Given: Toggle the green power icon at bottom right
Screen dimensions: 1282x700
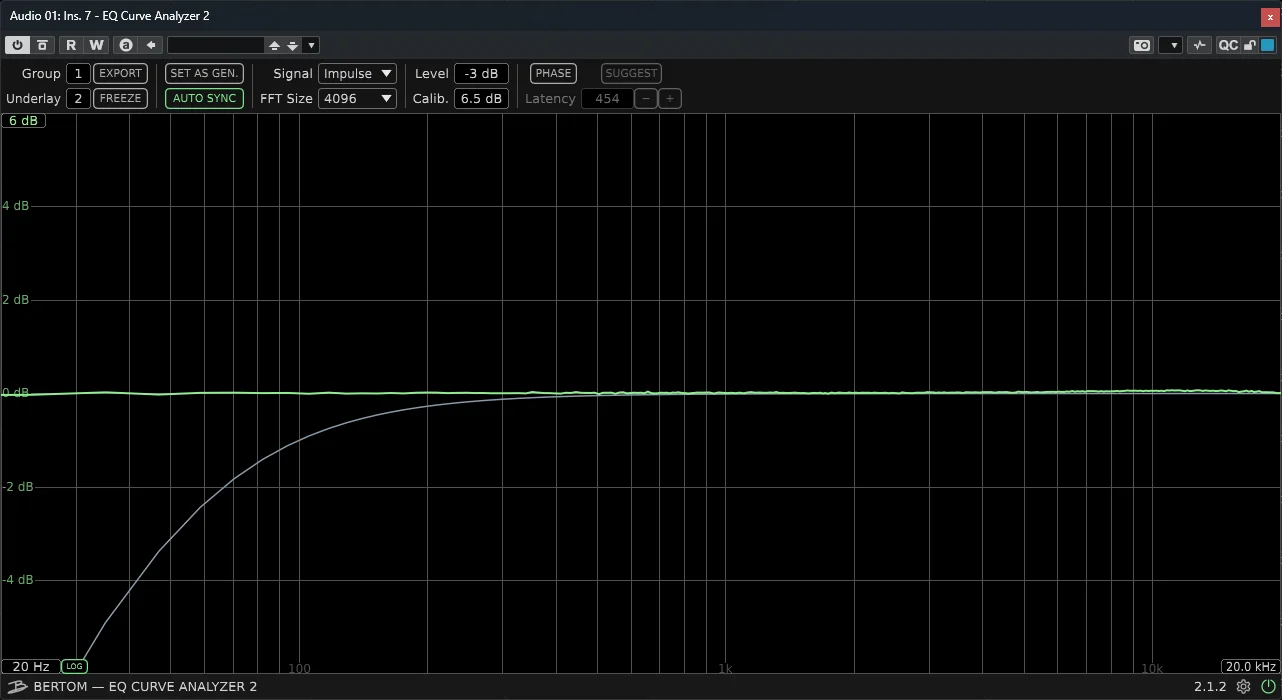Looking at the screenshot, I should [1268, 687].
